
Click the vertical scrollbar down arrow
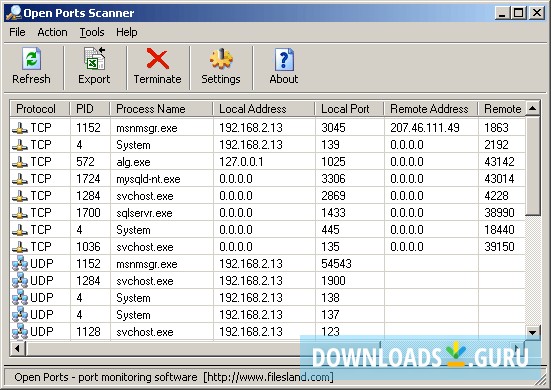click(x=533, y=332)
